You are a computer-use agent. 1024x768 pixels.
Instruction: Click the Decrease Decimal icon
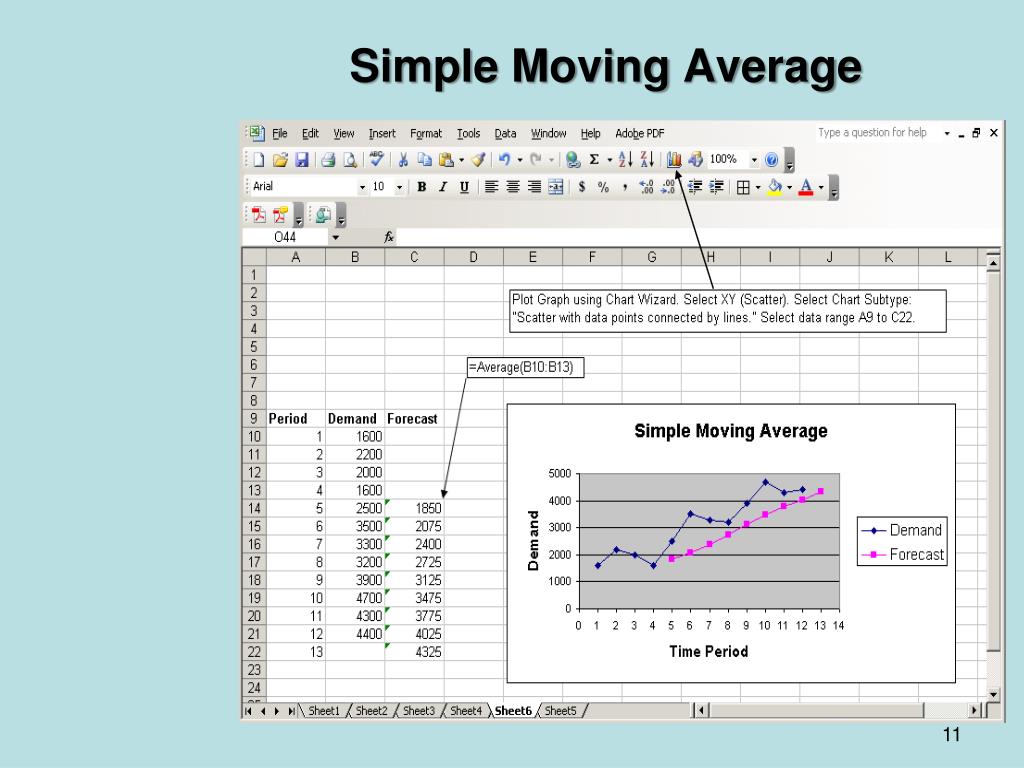[668, 187]
